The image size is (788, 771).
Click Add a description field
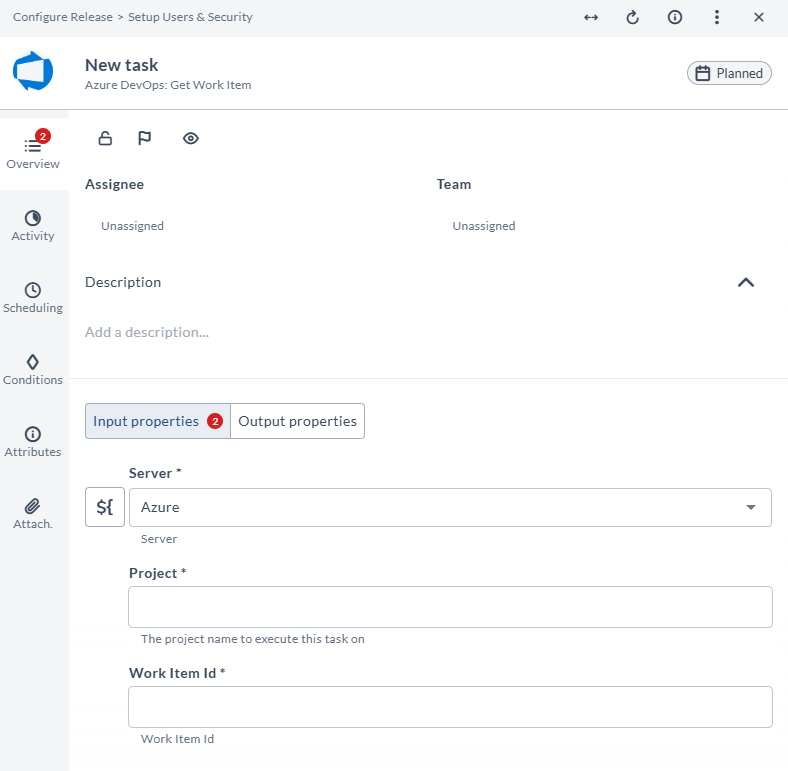click(x=147, y=332)
